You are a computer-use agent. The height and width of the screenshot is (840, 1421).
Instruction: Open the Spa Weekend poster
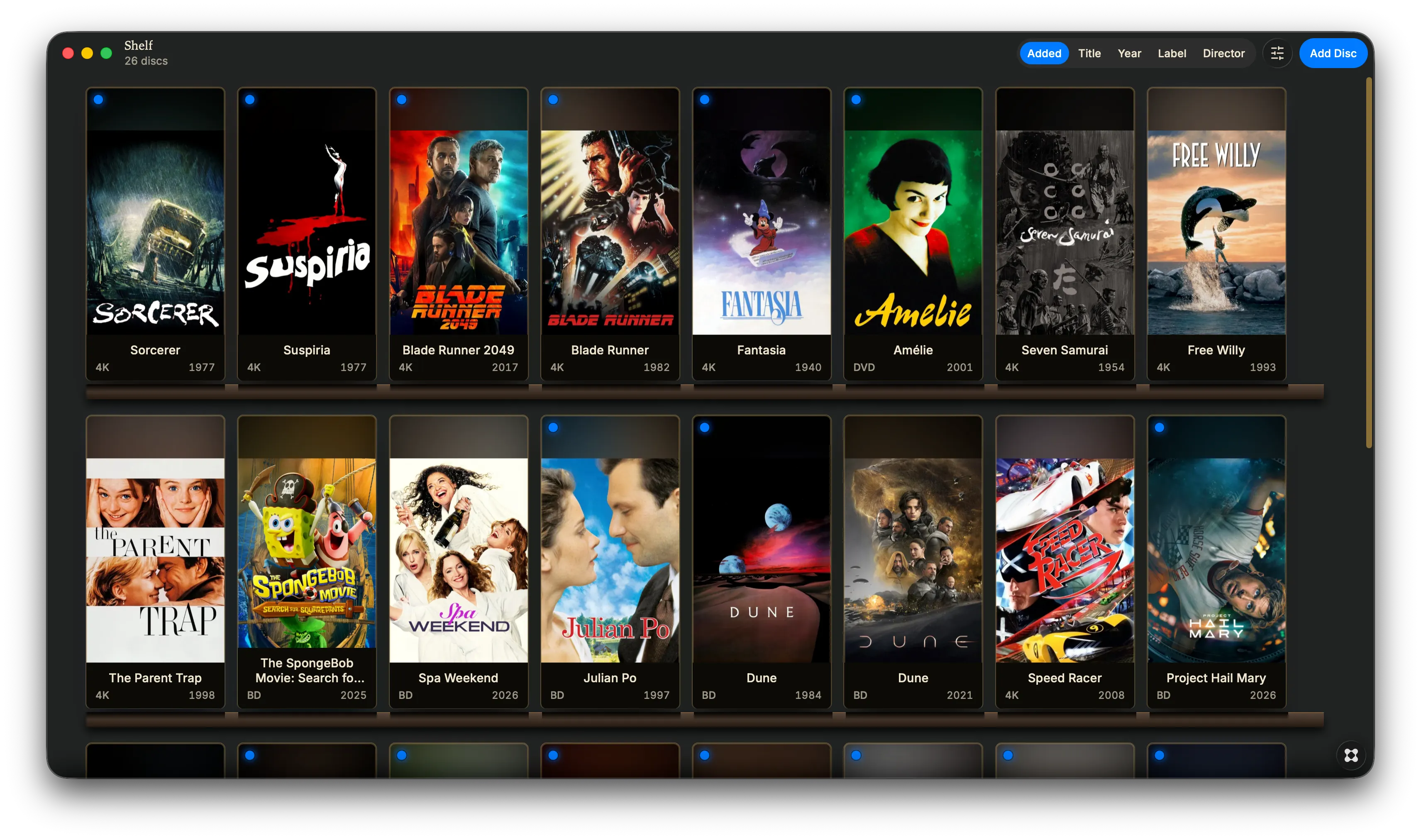[459, 560]
